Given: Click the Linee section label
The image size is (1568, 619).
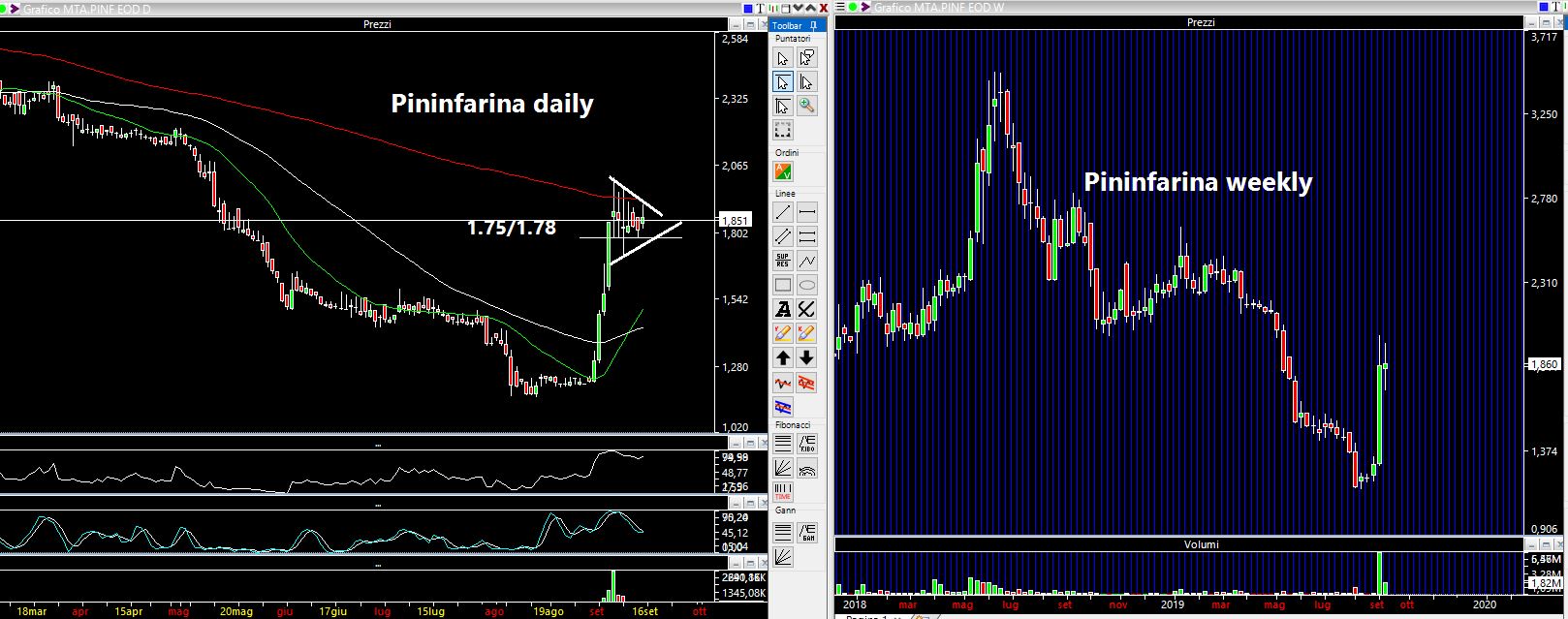Looking at the screenshot, I should click(785, 194).
